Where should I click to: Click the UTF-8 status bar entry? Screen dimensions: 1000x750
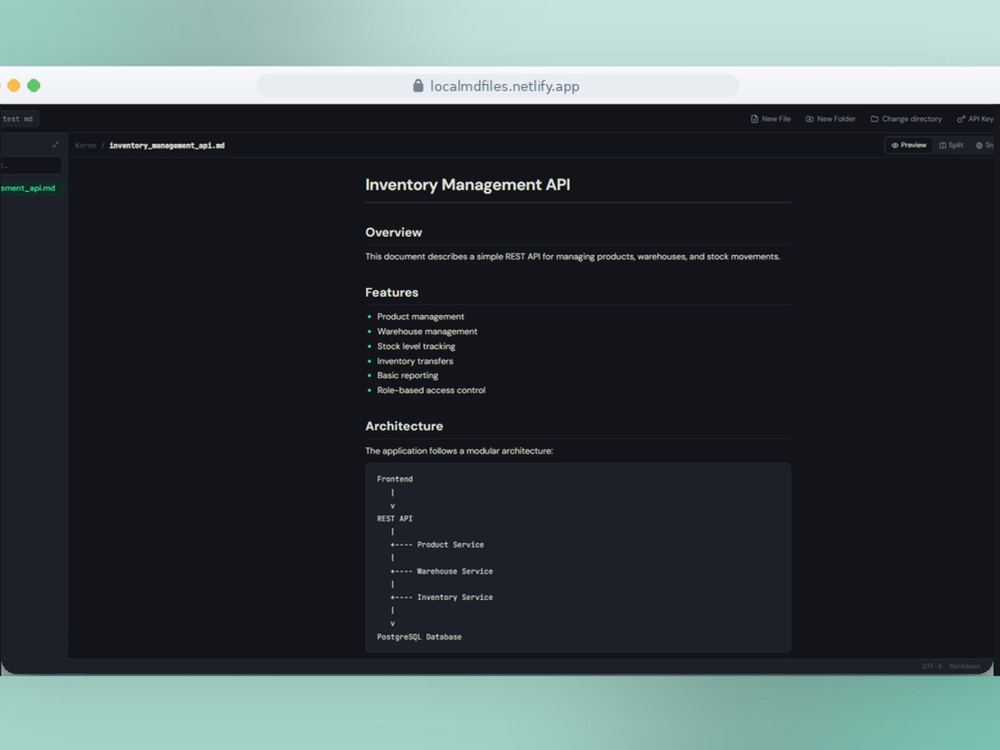click(x=932, y=666)
